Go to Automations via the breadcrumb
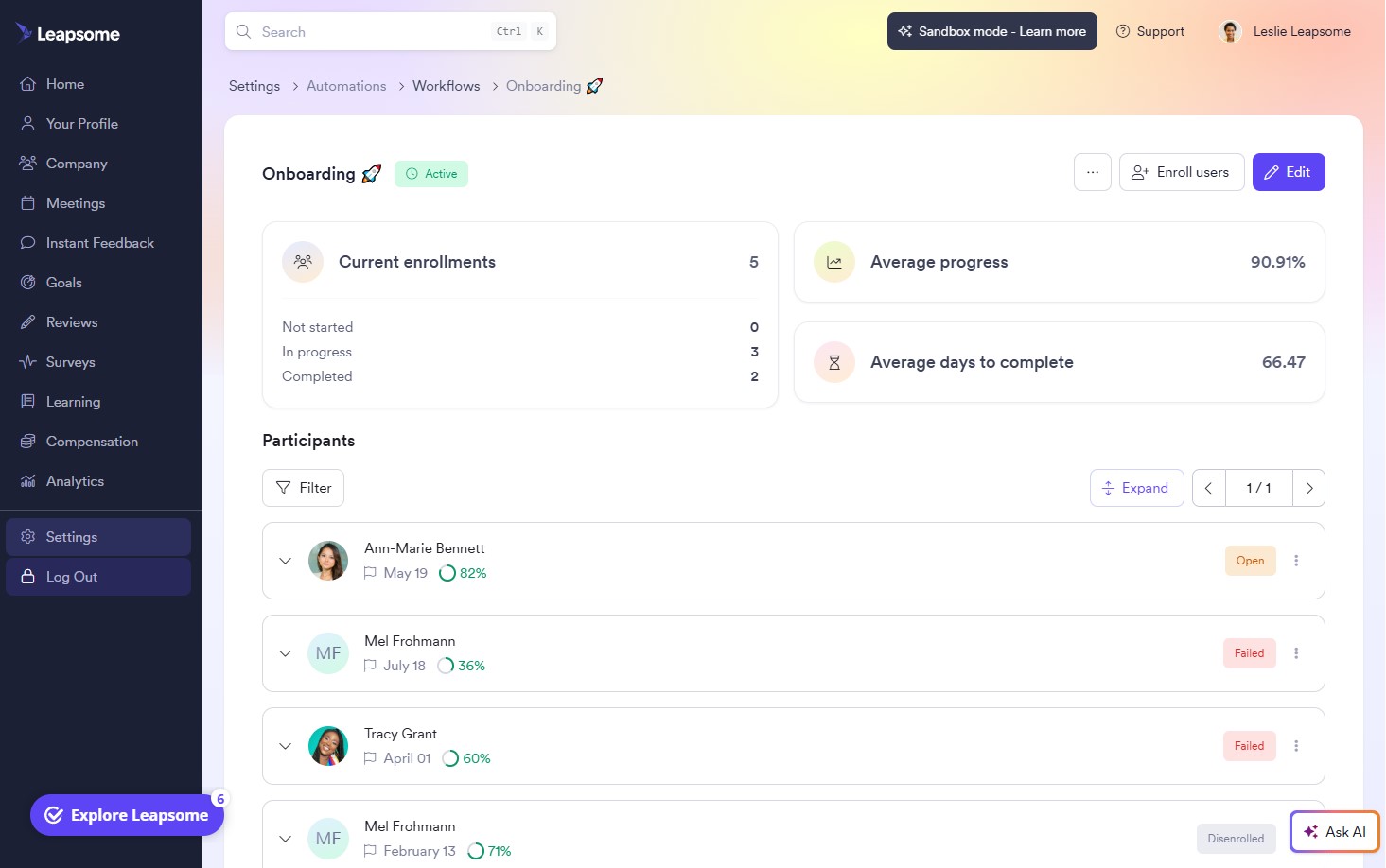 pyautogui.click(x=345, y=85)
